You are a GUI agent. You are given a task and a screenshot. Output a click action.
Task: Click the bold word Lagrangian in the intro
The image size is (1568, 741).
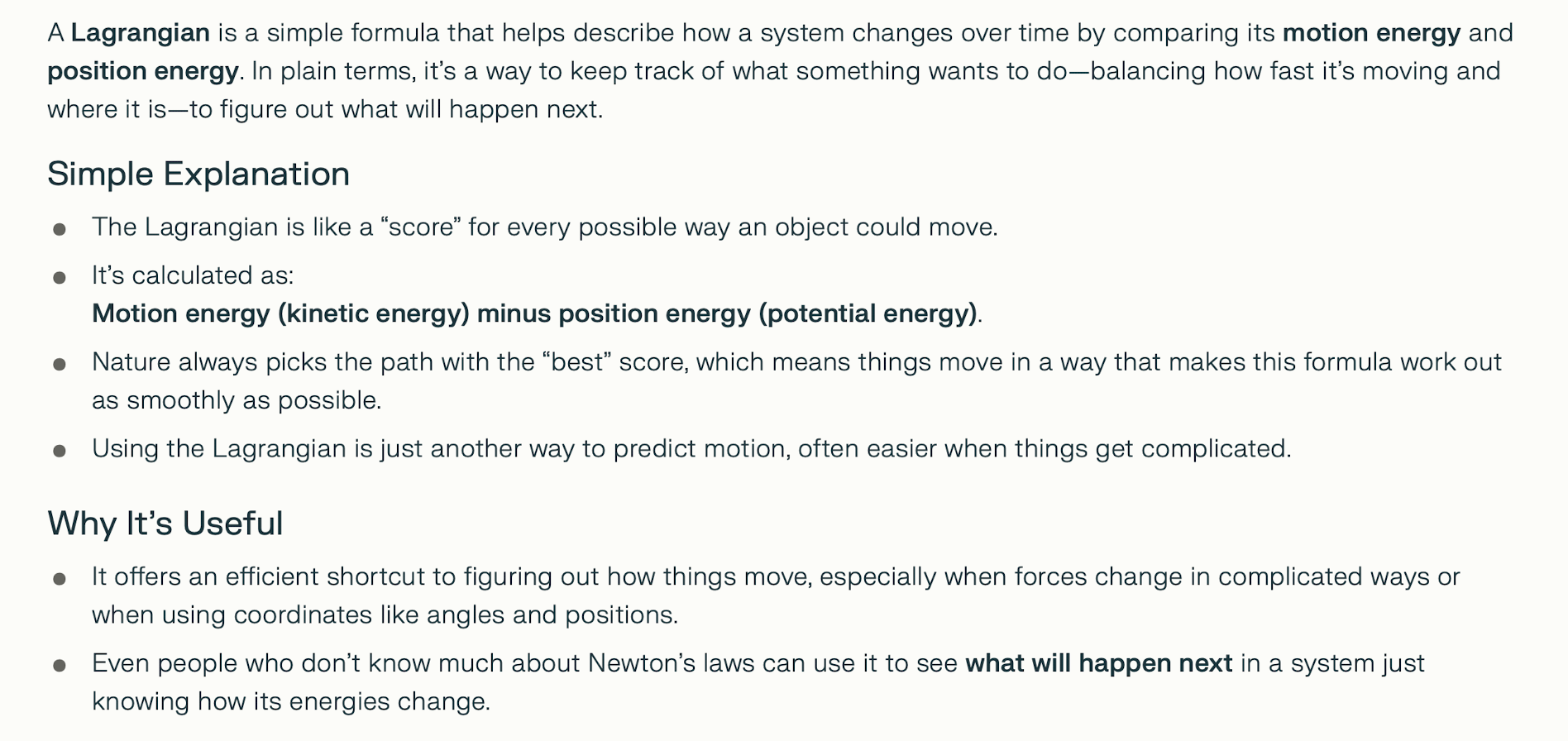[140, 33]
